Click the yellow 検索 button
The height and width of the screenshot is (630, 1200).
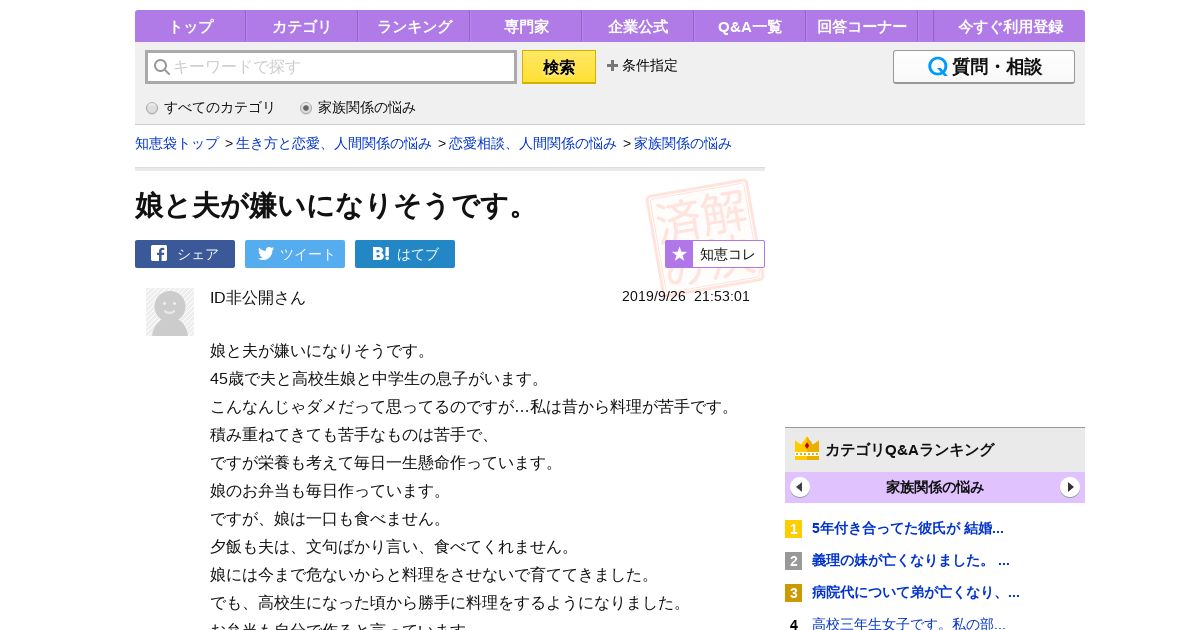coord(559,67)
